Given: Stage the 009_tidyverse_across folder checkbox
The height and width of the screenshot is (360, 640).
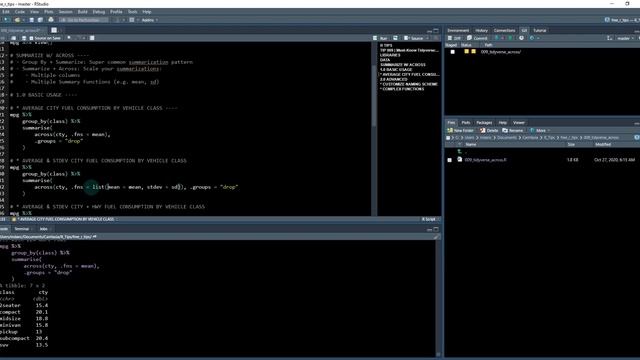Looking at the screenshot, I should point(452,52).
